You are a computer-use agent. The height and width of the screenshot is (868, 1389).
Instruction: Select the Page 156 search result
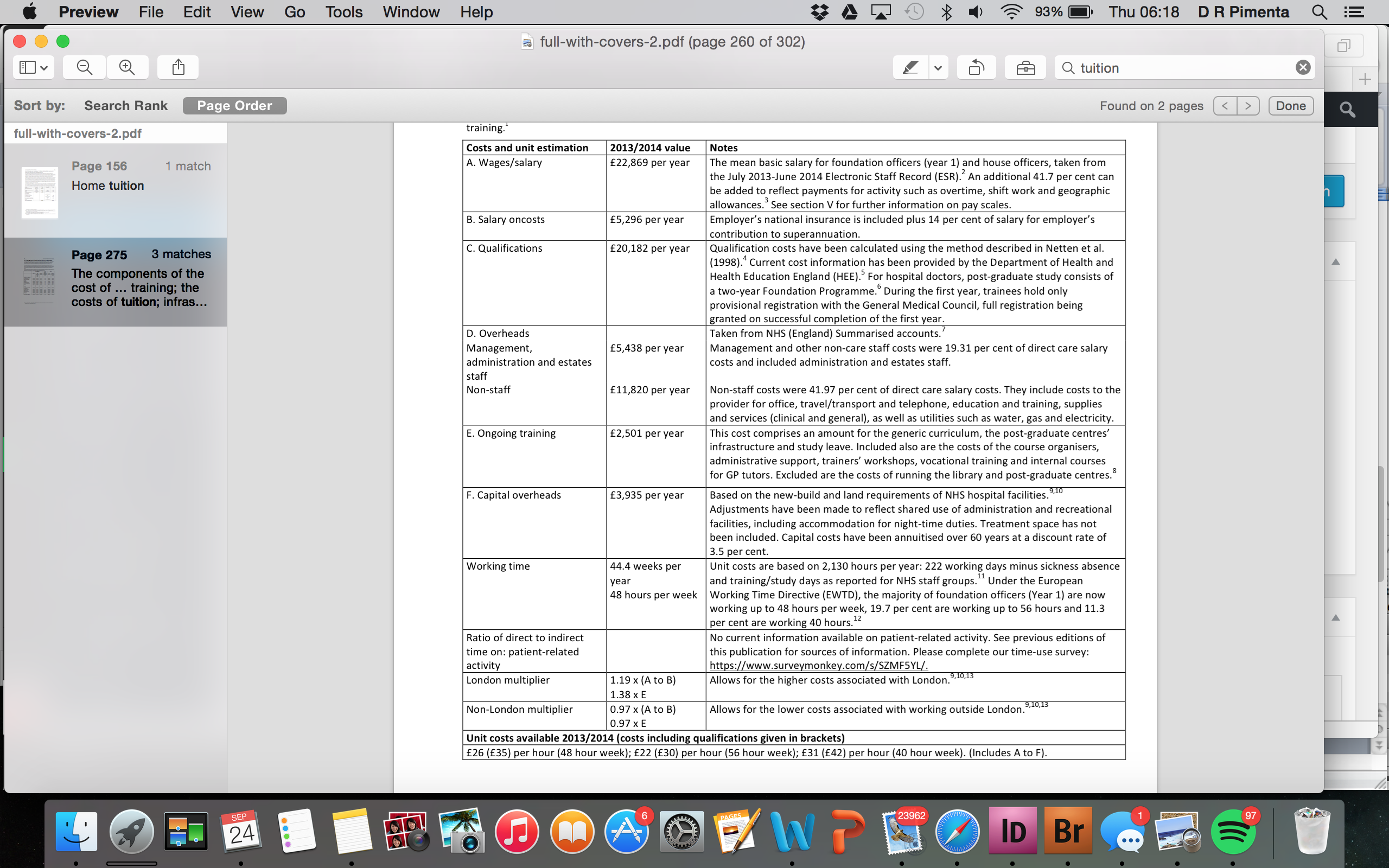pos(115,189)
